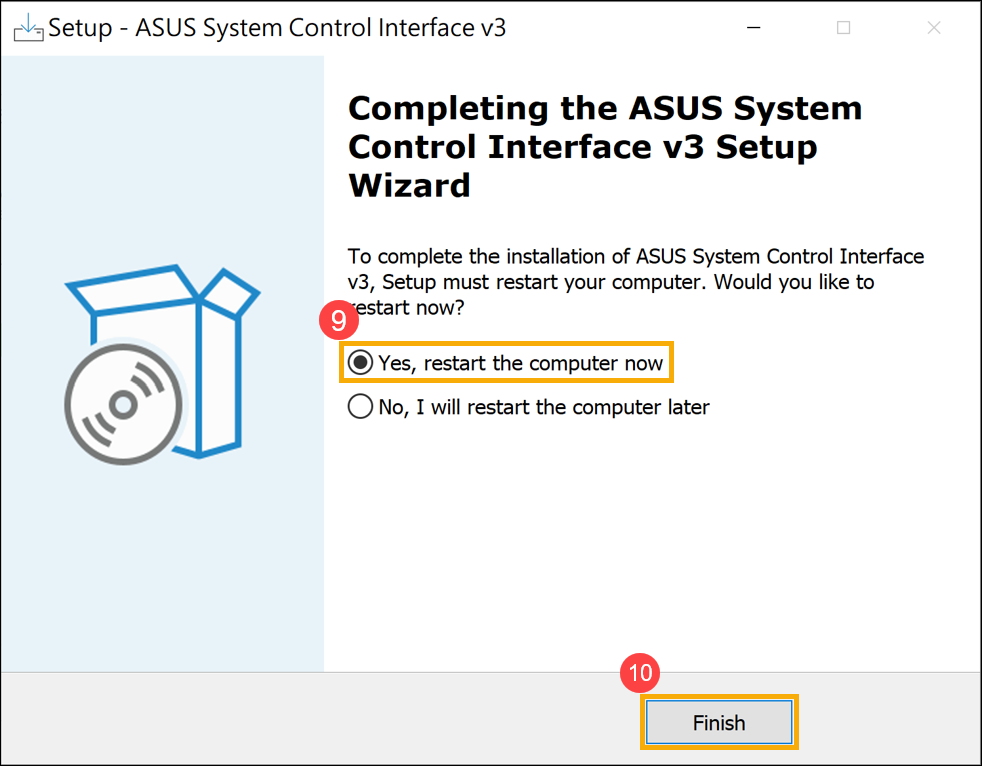Click the red step 10 badge

click(x=640, y=673)
